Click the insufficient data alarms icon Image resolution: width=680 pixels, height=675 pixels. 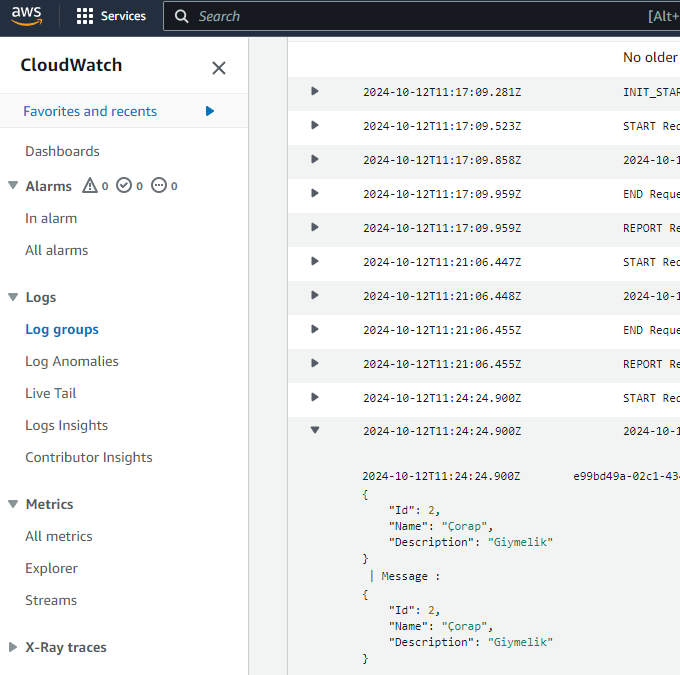[158, 186]
